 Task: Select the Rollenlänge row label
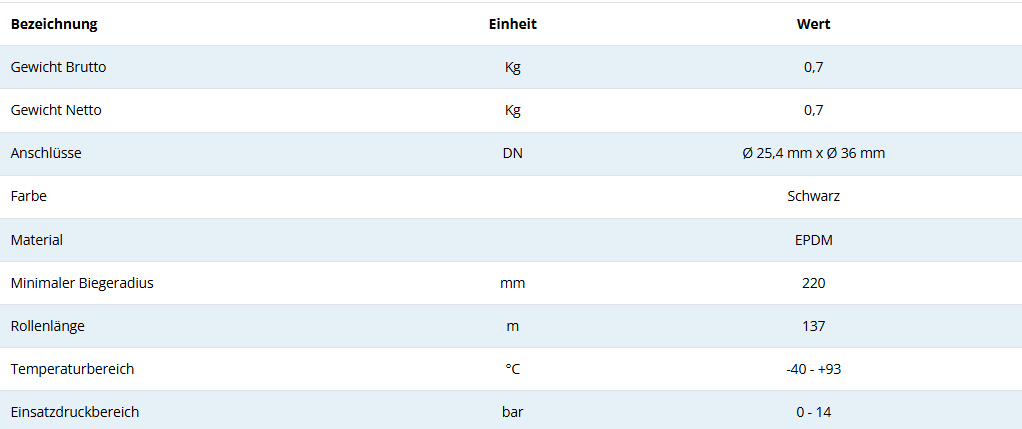pyautogui.click(x=49, y=326)
